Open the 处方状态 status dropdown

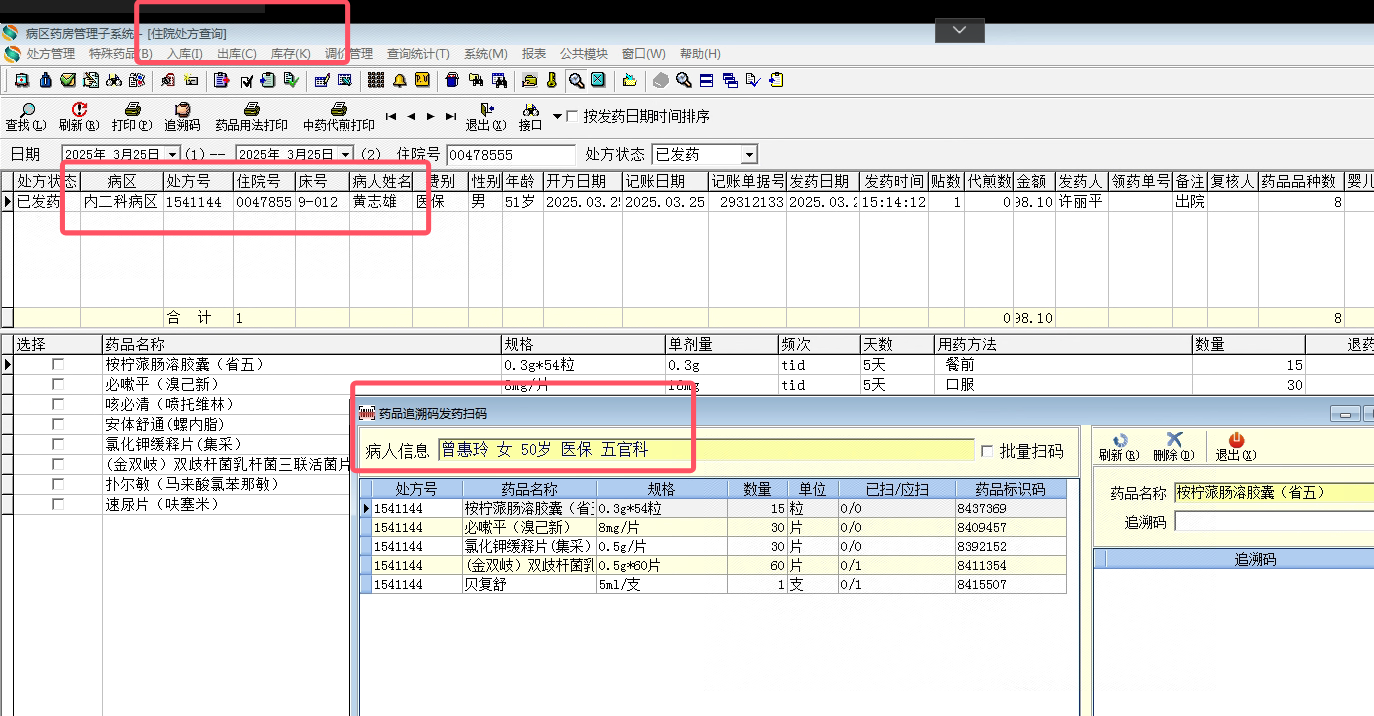pos(749,155)
